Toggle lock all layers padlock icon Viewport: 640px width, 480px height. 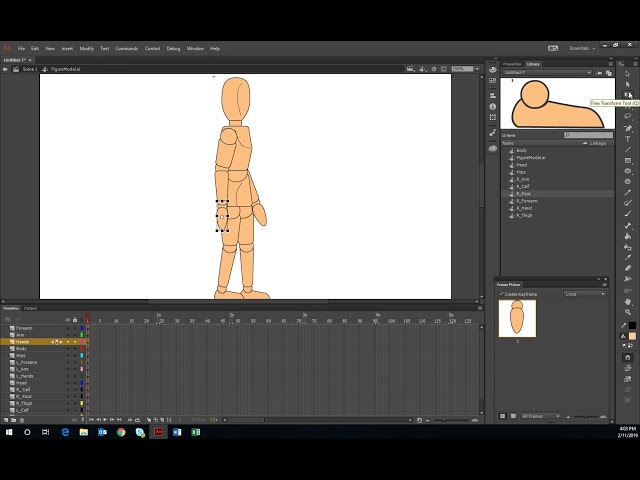point(75,320)
